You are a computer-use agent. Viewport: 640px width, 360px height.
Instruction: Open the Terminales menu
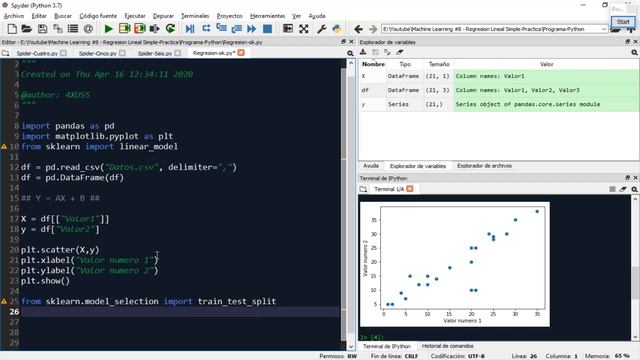[x=195, y=16]
